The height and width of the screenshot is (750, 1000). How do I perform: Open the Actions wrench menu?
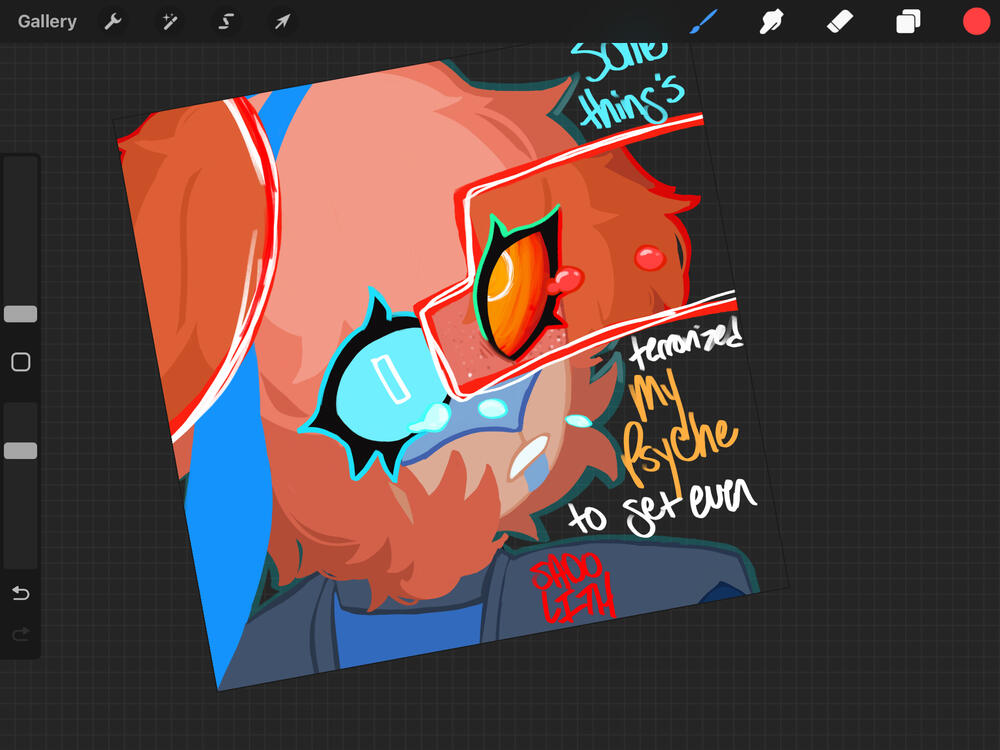(x=113, y=22)
